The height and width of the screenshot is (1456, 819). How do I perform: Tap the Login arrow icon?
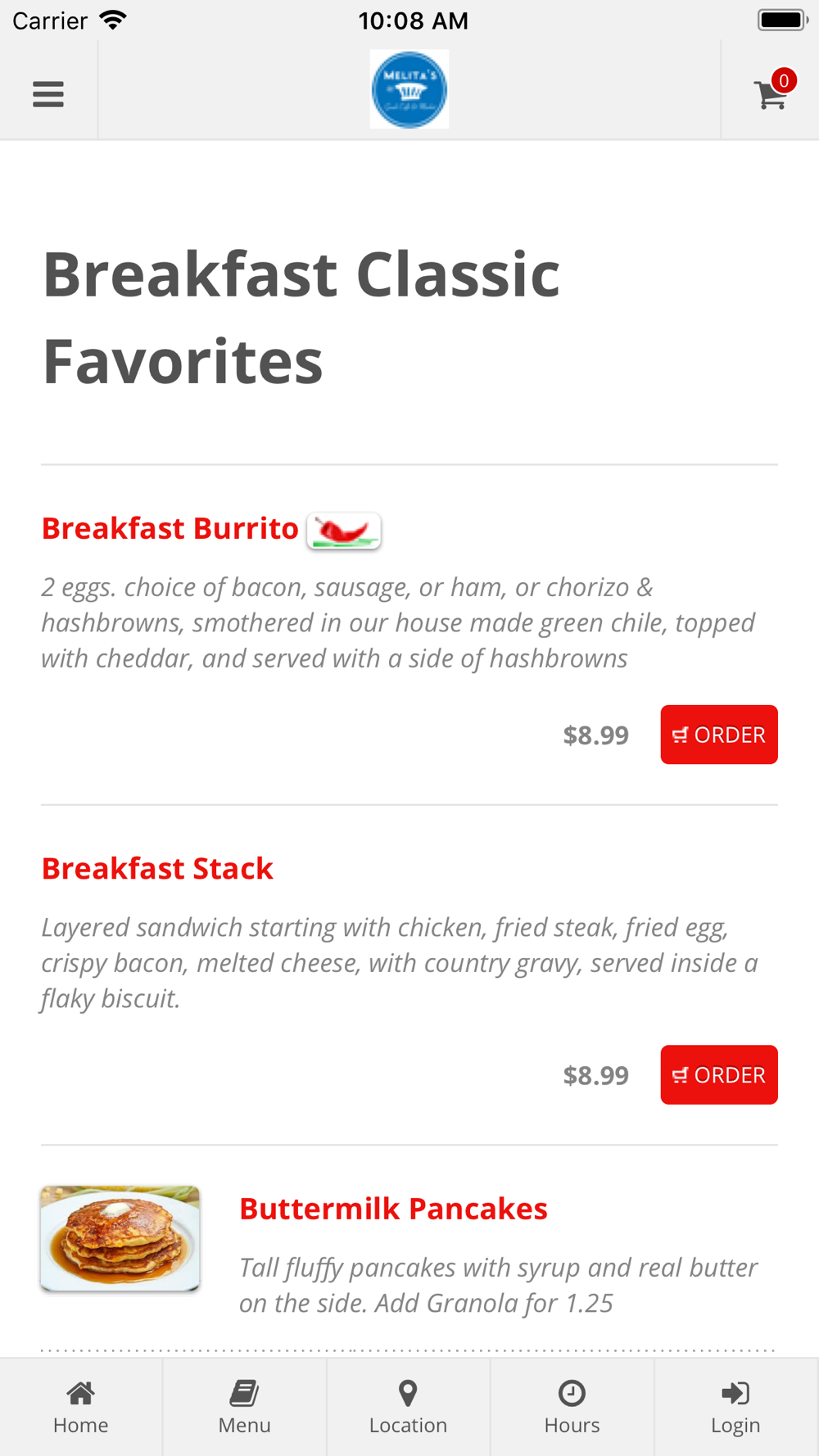(x=735, y=1392)
